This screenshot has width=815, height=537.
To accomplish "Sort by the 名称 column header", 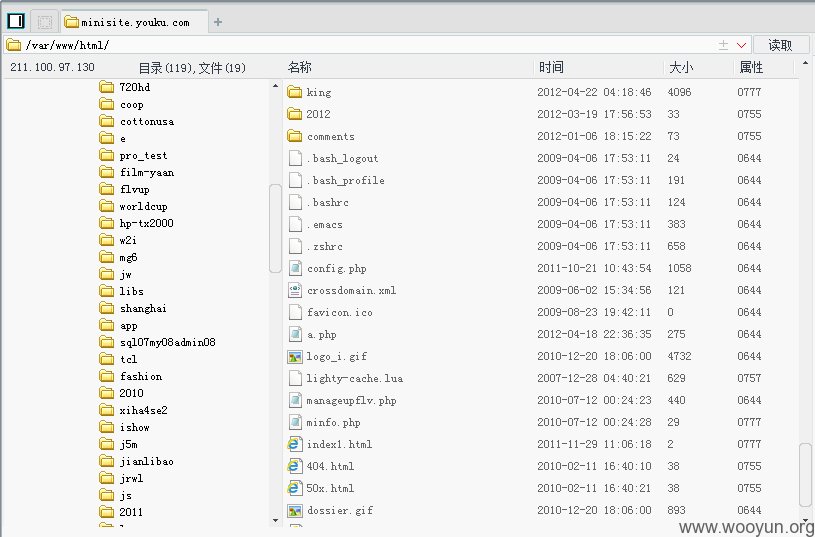I will click(300, 67).
